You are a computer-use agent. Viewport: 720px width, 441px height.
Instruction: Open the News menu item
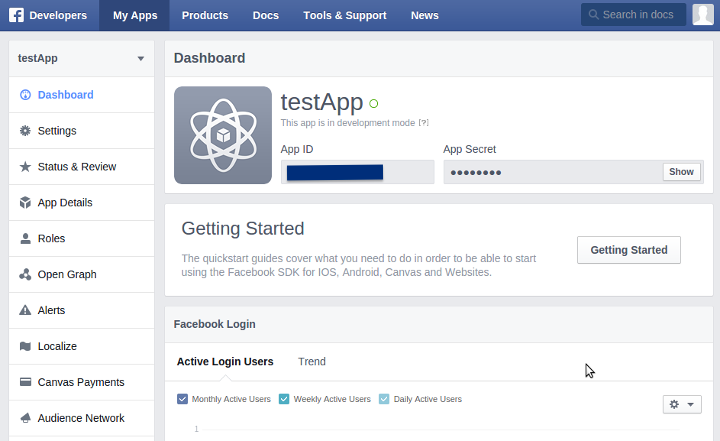425,15
